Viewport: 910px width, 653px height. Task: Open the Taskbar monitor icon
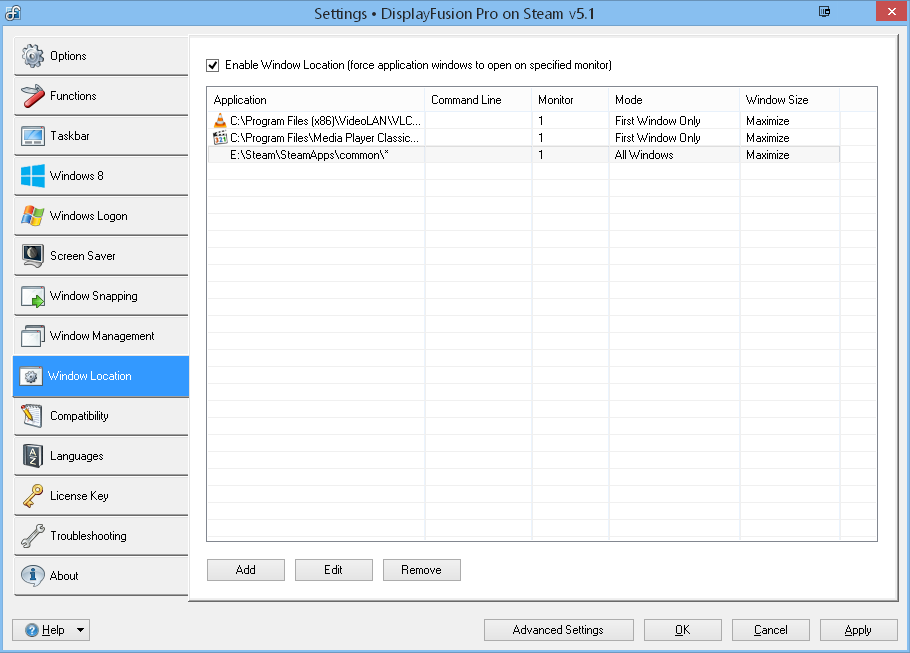[33, 136]
